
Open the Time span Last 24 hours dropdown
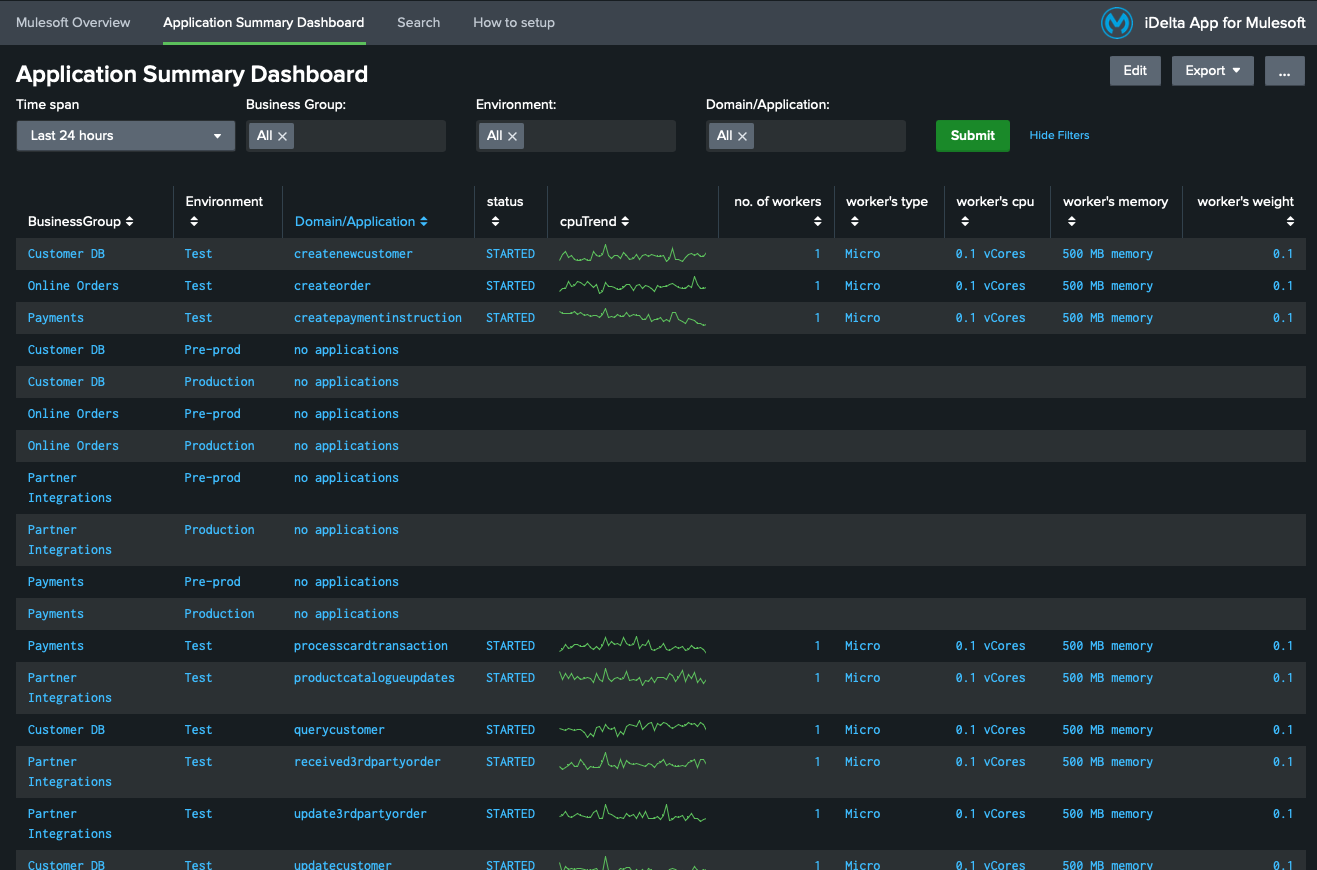126,136
